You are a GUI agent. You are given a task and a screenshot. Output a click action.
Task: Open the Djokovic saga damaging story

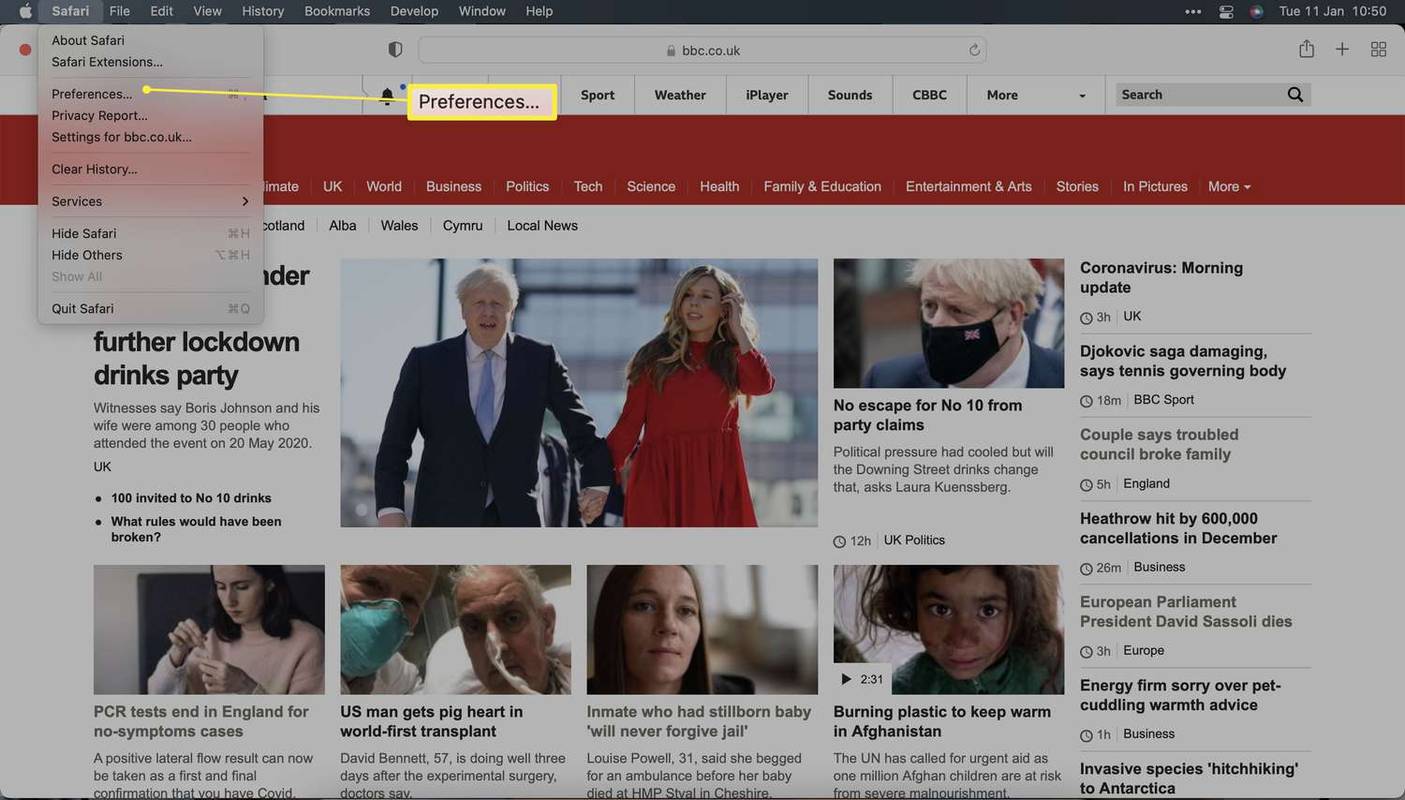click(x=1183, y=361)
